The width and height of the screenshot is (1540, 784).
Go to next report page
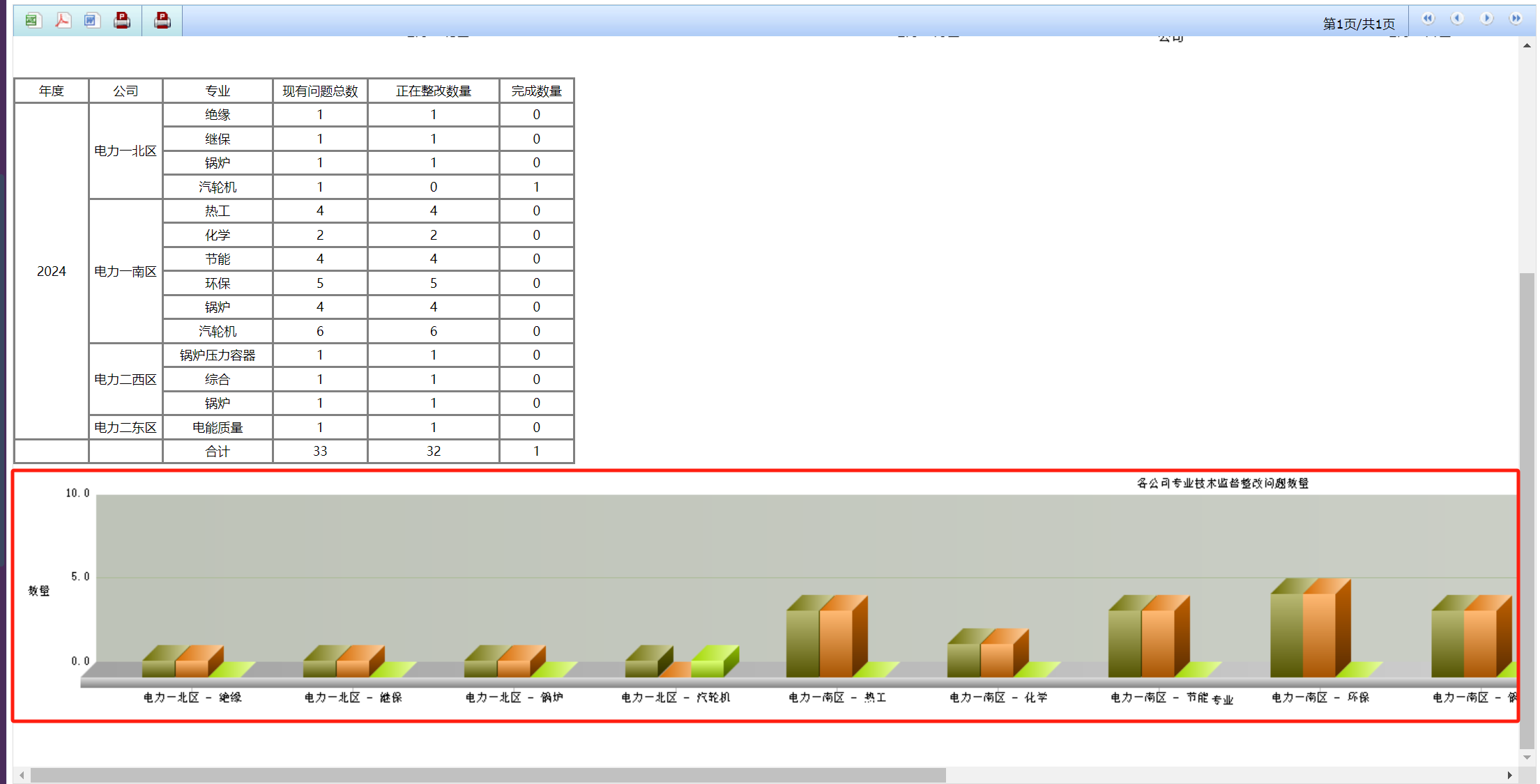click(1486, 19)
